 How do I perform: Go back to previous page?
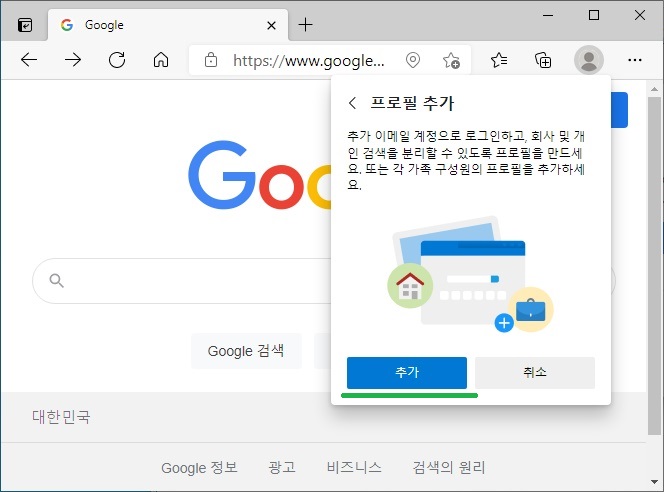(29, 60)
